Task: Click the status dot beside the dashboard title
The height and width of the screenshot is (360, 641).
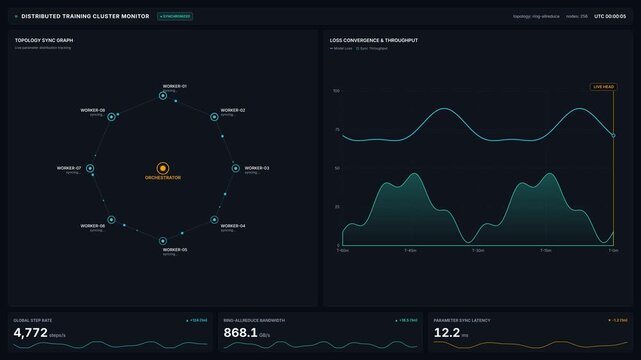Action: coord(16,17)
